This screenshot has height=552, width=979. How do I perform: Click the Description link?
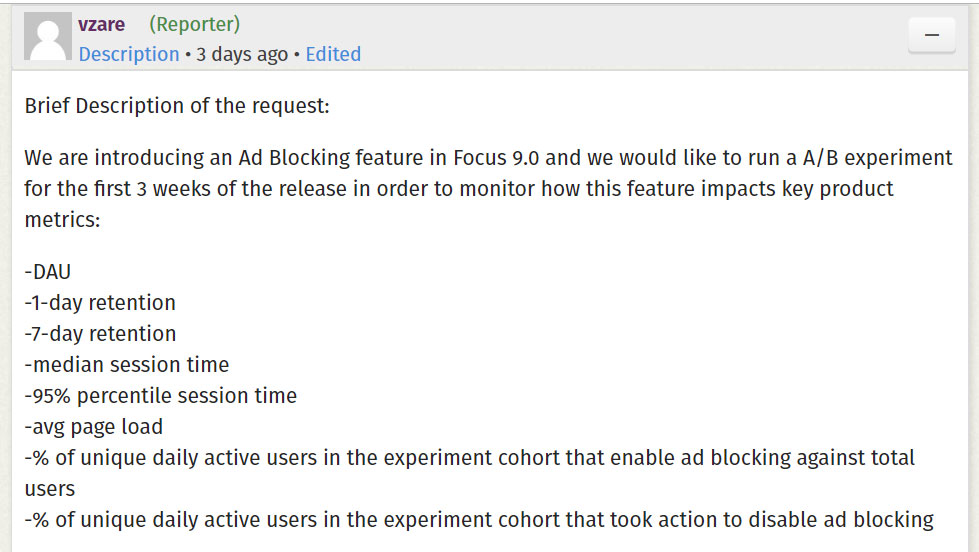pos(129,54)
